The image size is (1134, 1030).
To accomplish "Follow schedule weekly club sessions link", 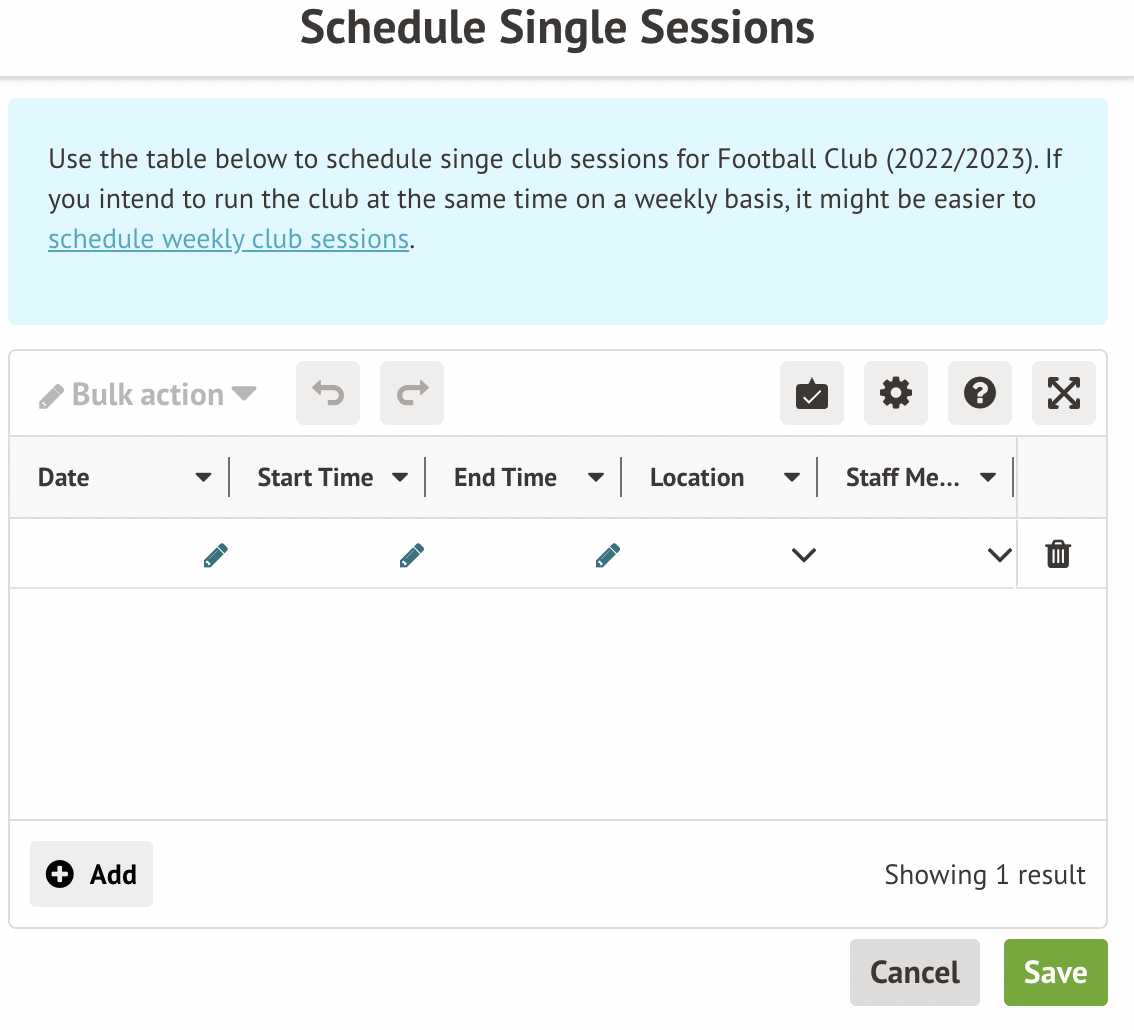I will (228, 239).
